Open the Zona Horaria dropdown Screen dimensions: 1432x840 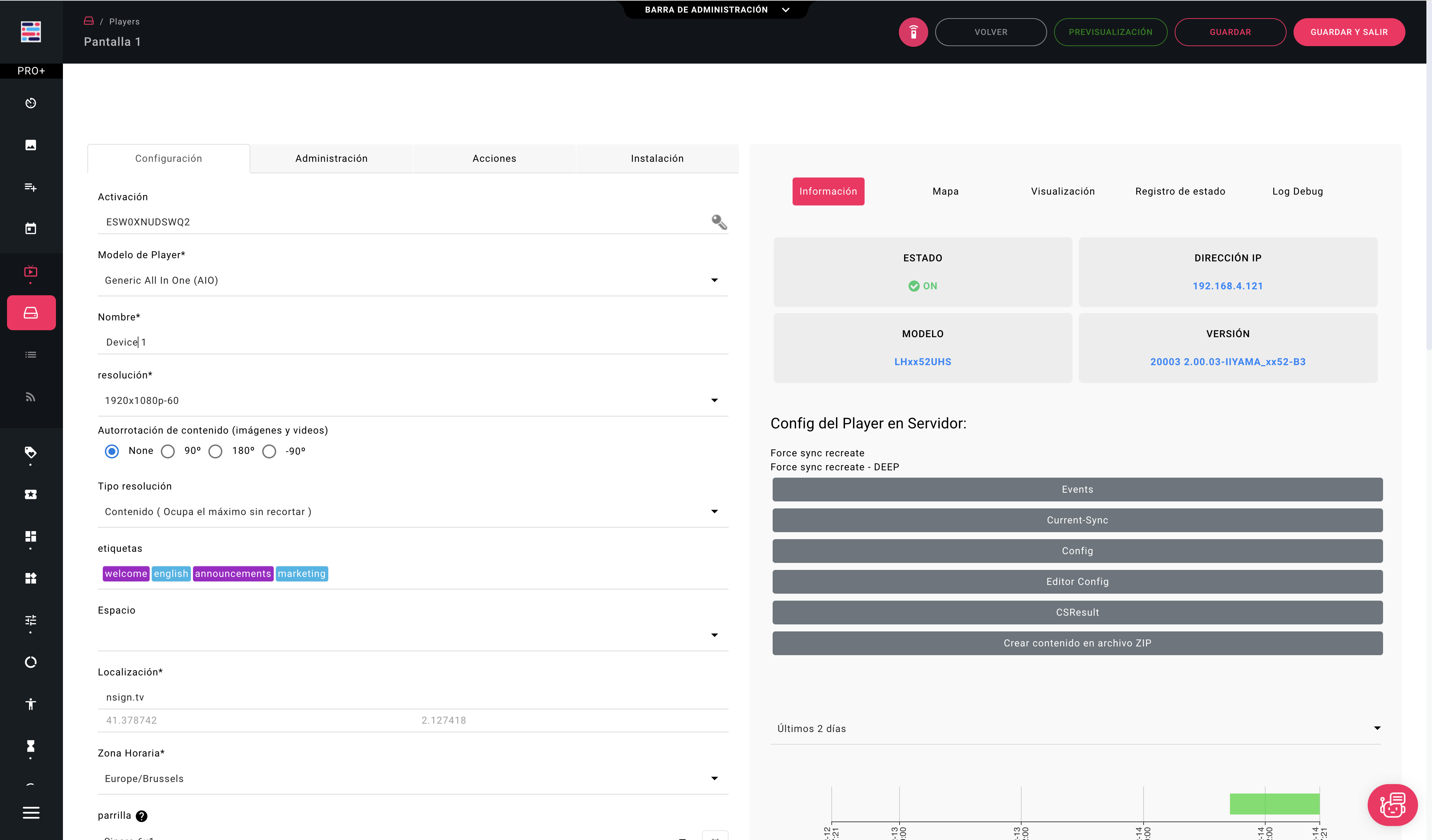click(714, 778)
